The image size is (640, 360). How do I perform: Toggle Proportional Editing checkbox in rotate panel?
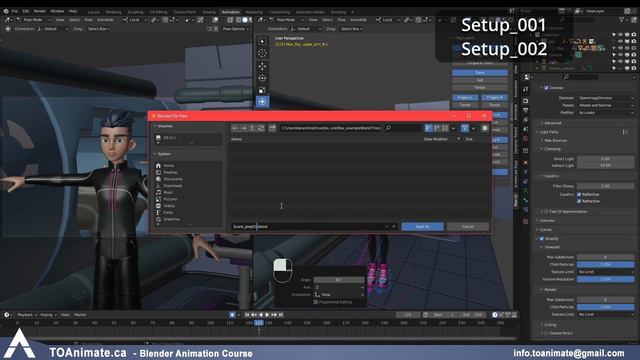pos(316,302)
